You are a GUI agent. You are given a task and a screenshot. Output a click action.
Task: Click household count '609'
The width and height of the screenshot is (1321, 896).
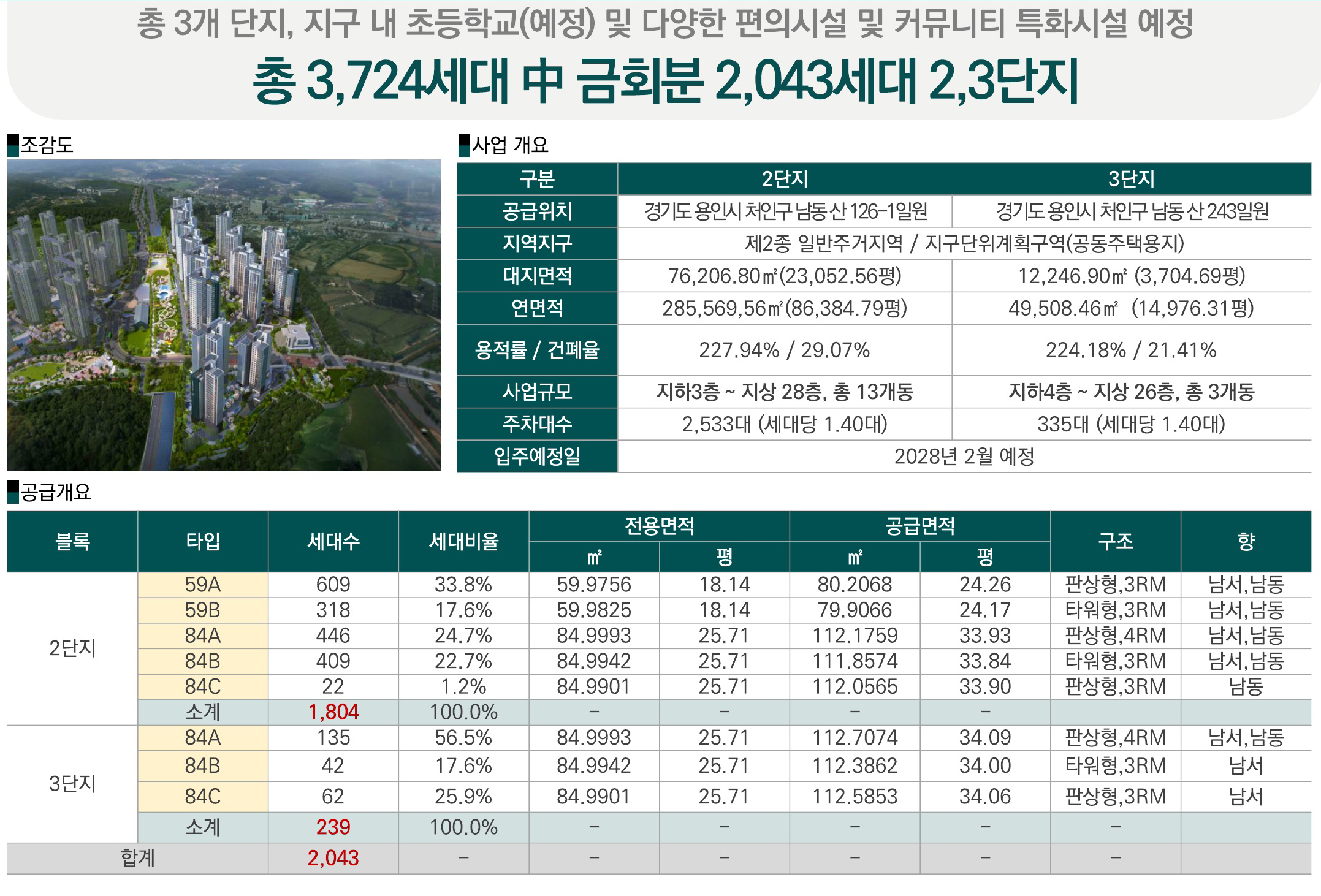[333, 585]
